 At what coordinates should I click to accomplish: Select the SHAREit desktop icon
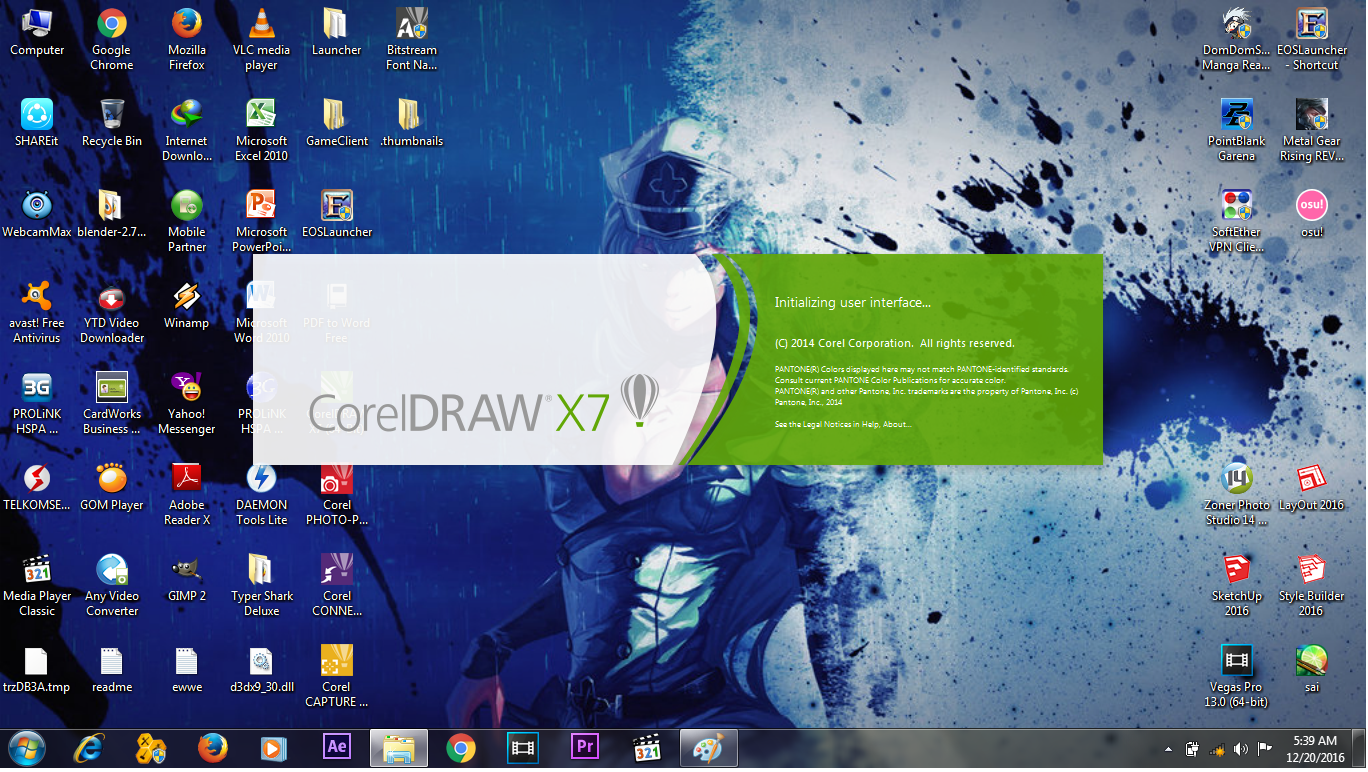37,124
